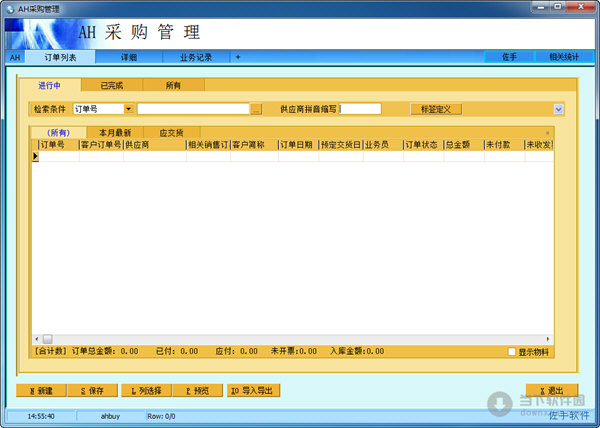Close the filter tab via small x
The width and height of the screenshot is (600, 428).
click(548, 133)
